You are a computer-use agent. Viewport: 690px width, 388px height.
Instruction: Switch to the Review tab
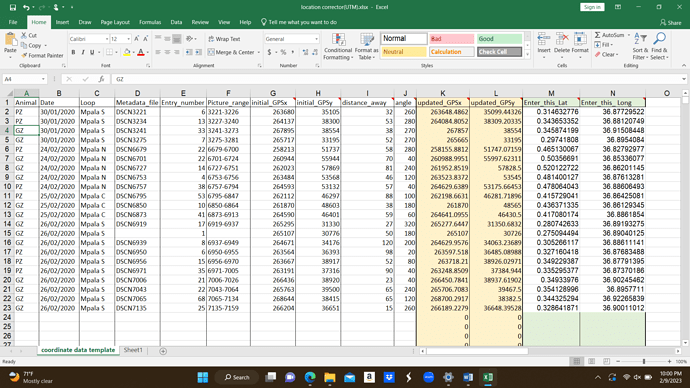coord(200,22)
